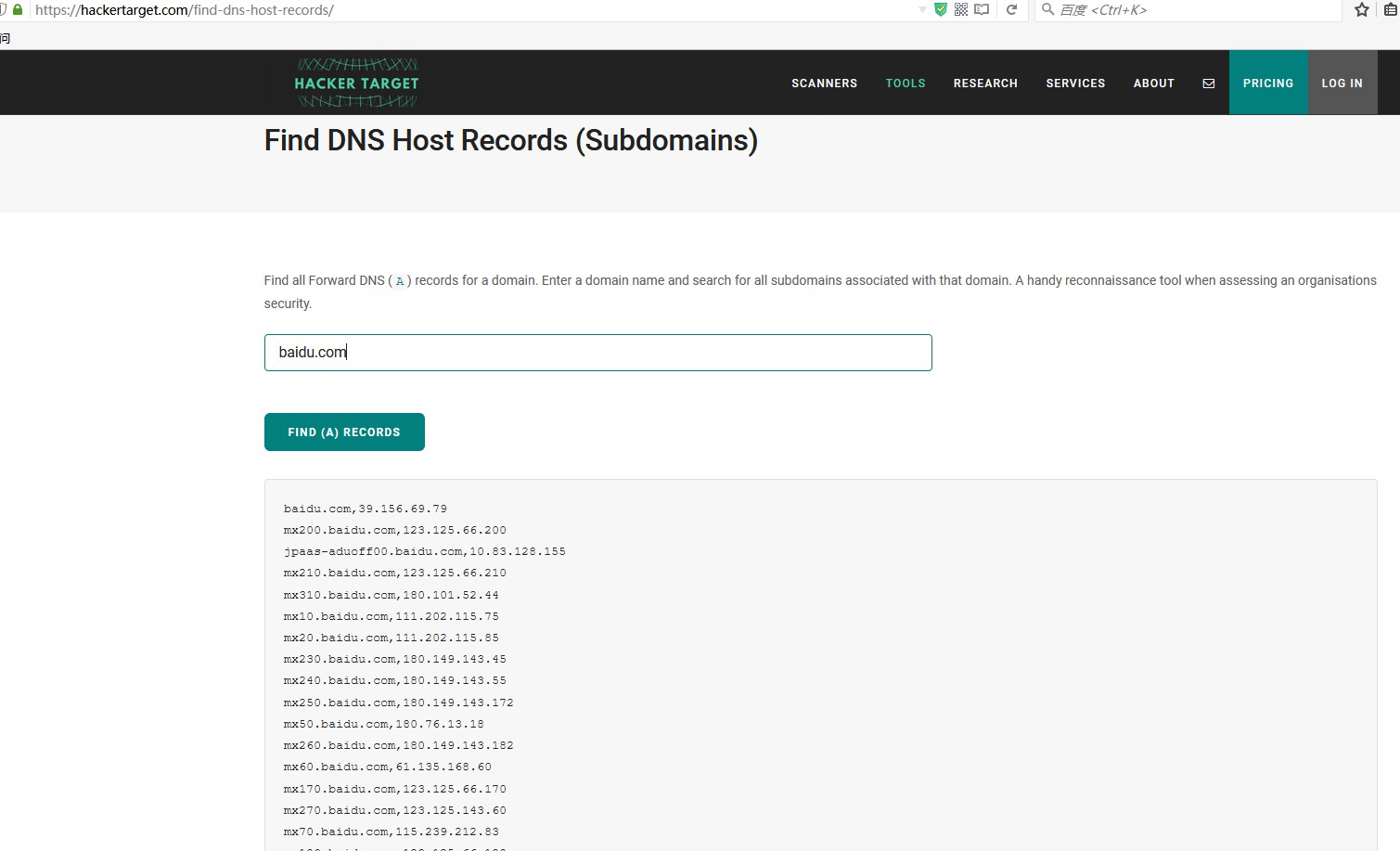1400x851 pixels.
Task: Click the result mx240.baidu.com,180.149.143.55
Action: point(395,680)
